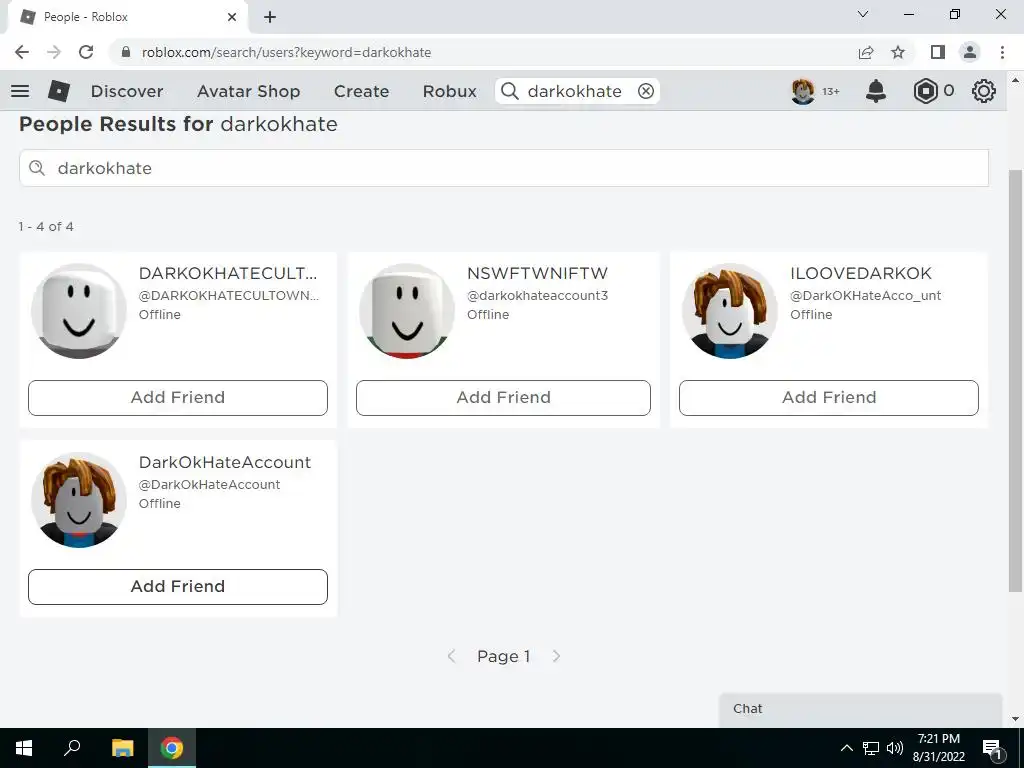This screenshot has width=1024, height=768.
Task: Open Chrome profile account icon
Action: click(x=970, y=52)
